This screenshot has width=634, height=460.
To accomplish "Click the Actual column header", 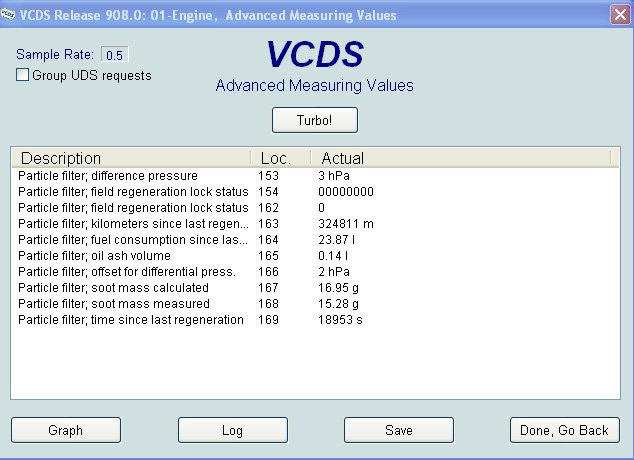I will 461,158.
